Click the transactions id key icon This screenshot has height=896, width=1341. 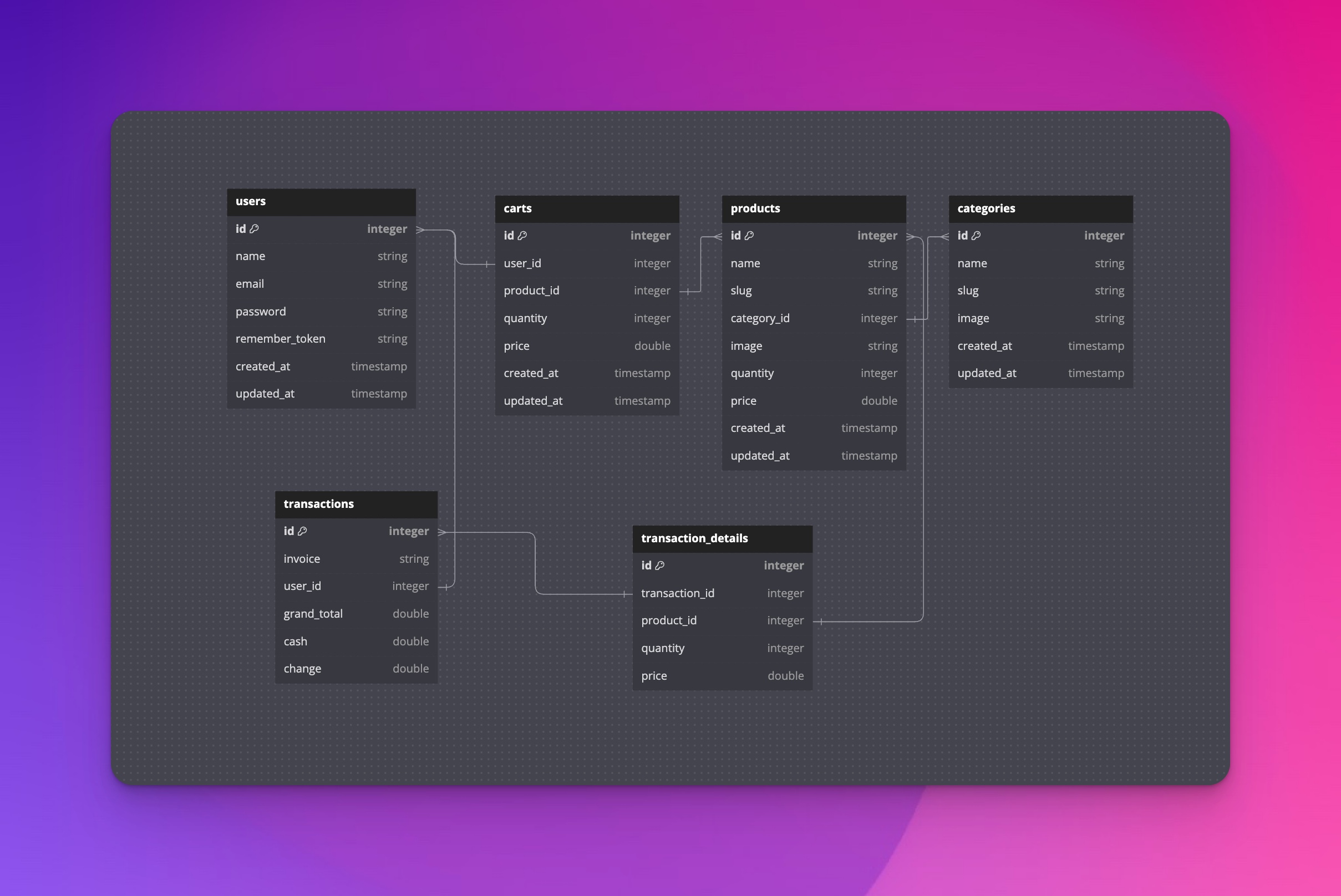[x=302, y=531]
